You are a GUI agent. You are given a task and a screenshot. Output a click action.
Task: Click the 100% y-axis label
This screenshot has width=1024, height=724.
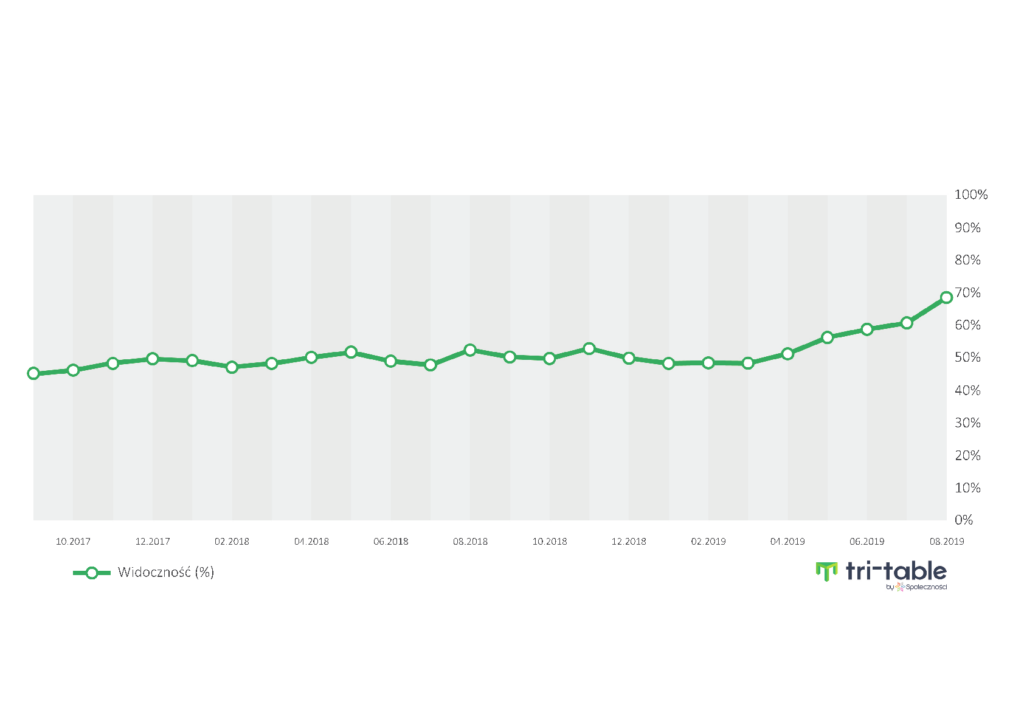[x=971, y=195]
